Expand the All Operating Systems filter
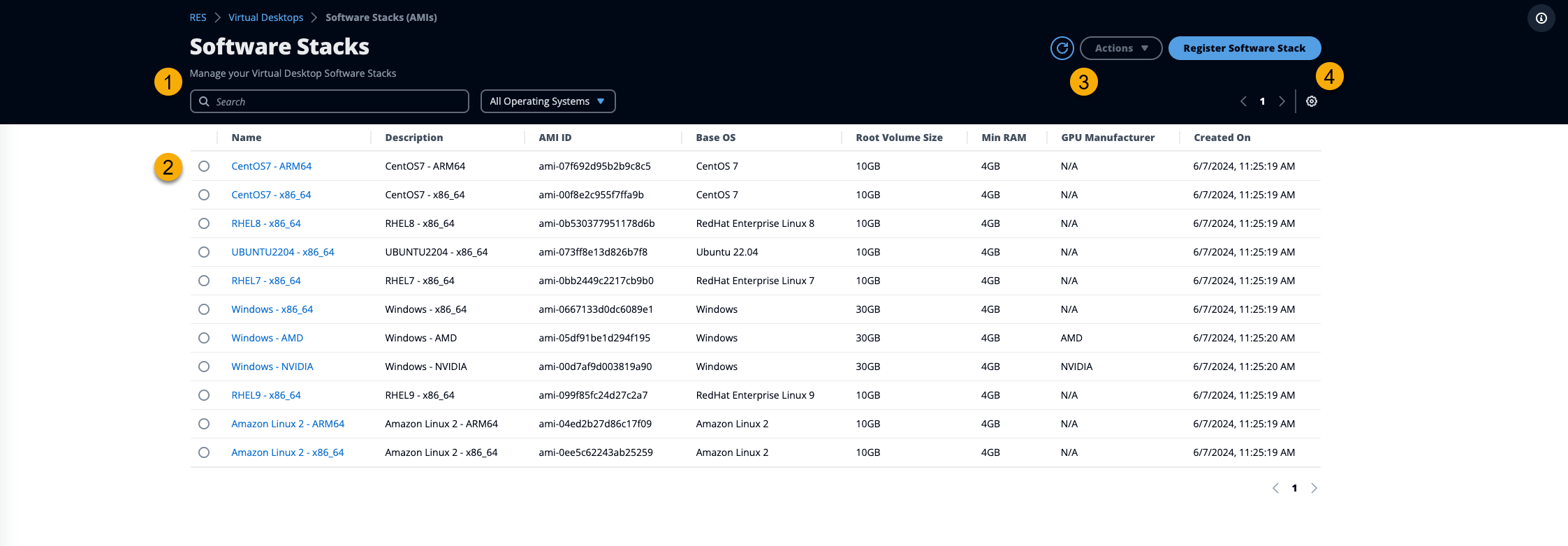This screenshot has width=1568, height=546. (x=548, y=101)
